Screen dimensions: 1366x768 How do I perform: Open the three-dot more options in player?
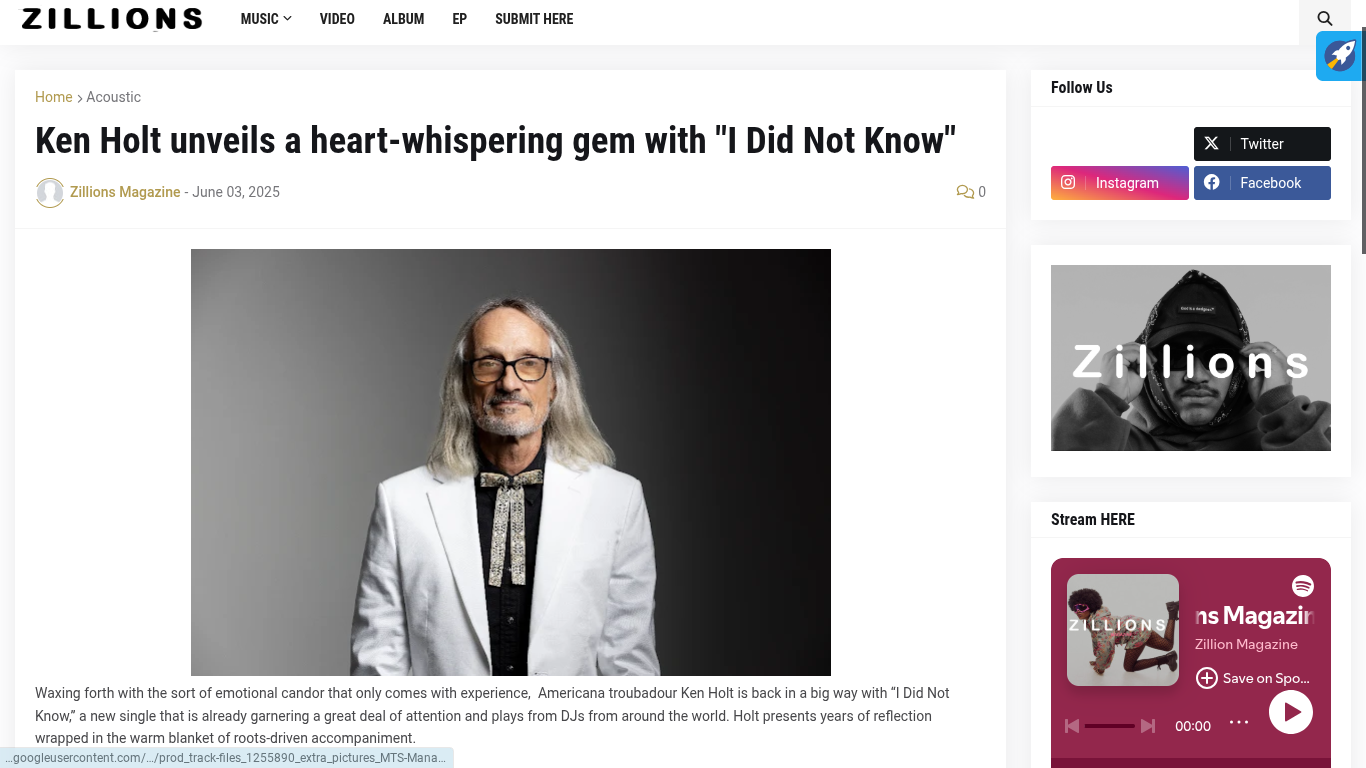pos(1239,722)
